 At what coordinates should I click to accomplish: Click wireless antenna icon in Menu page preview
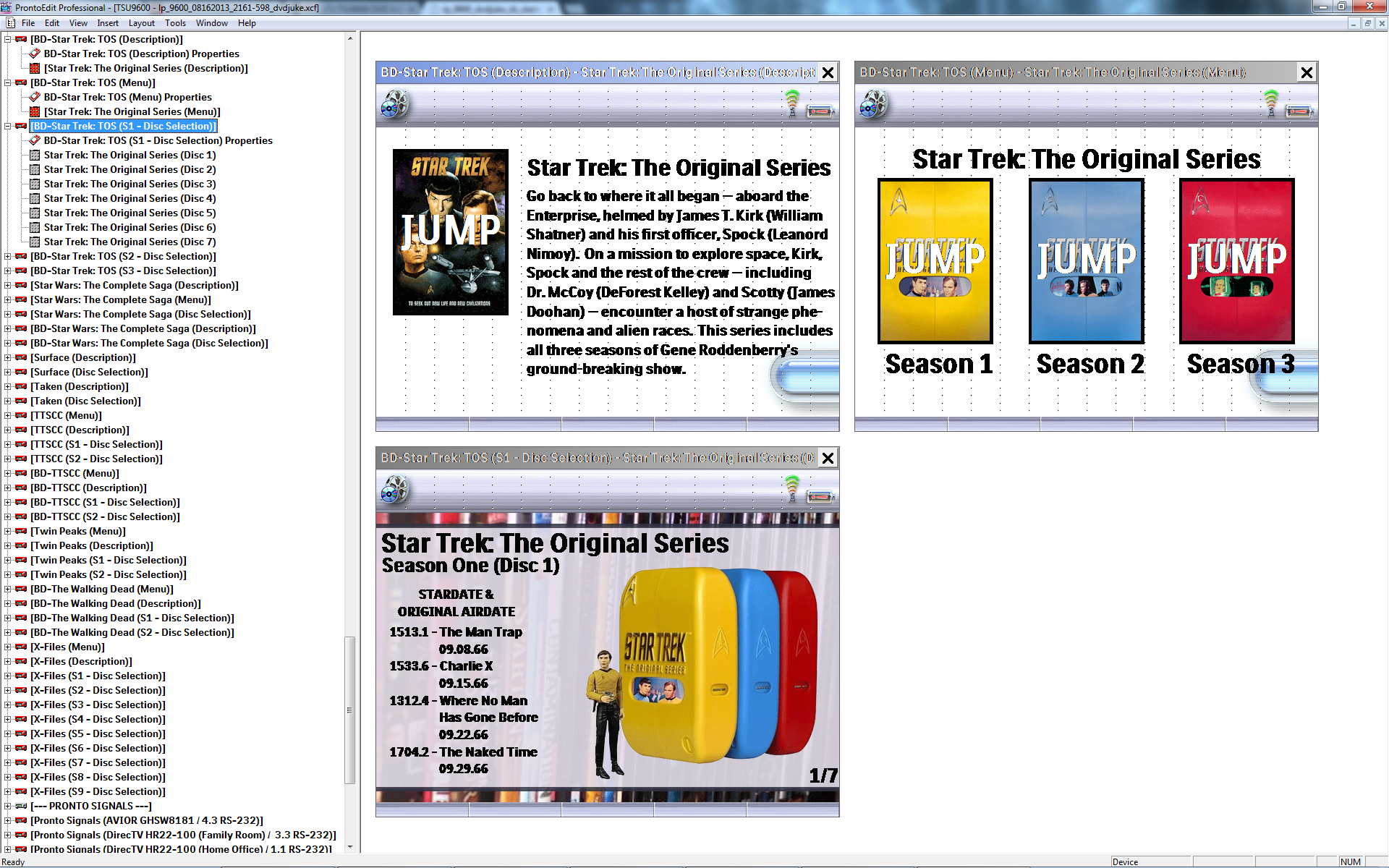tap(1271, 103)
